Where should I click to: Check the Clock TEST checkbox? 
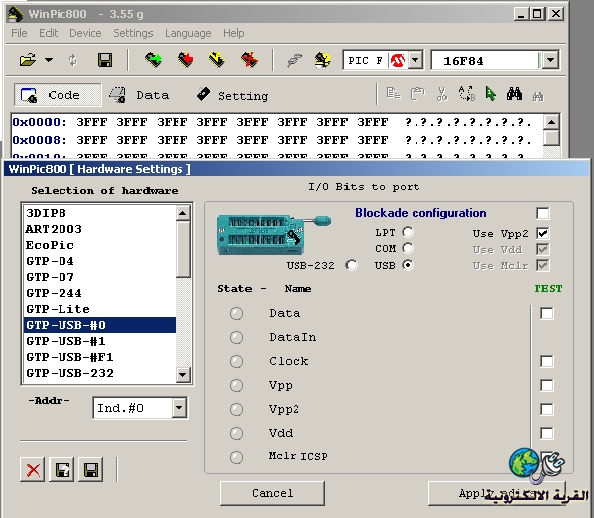(547, 361)
